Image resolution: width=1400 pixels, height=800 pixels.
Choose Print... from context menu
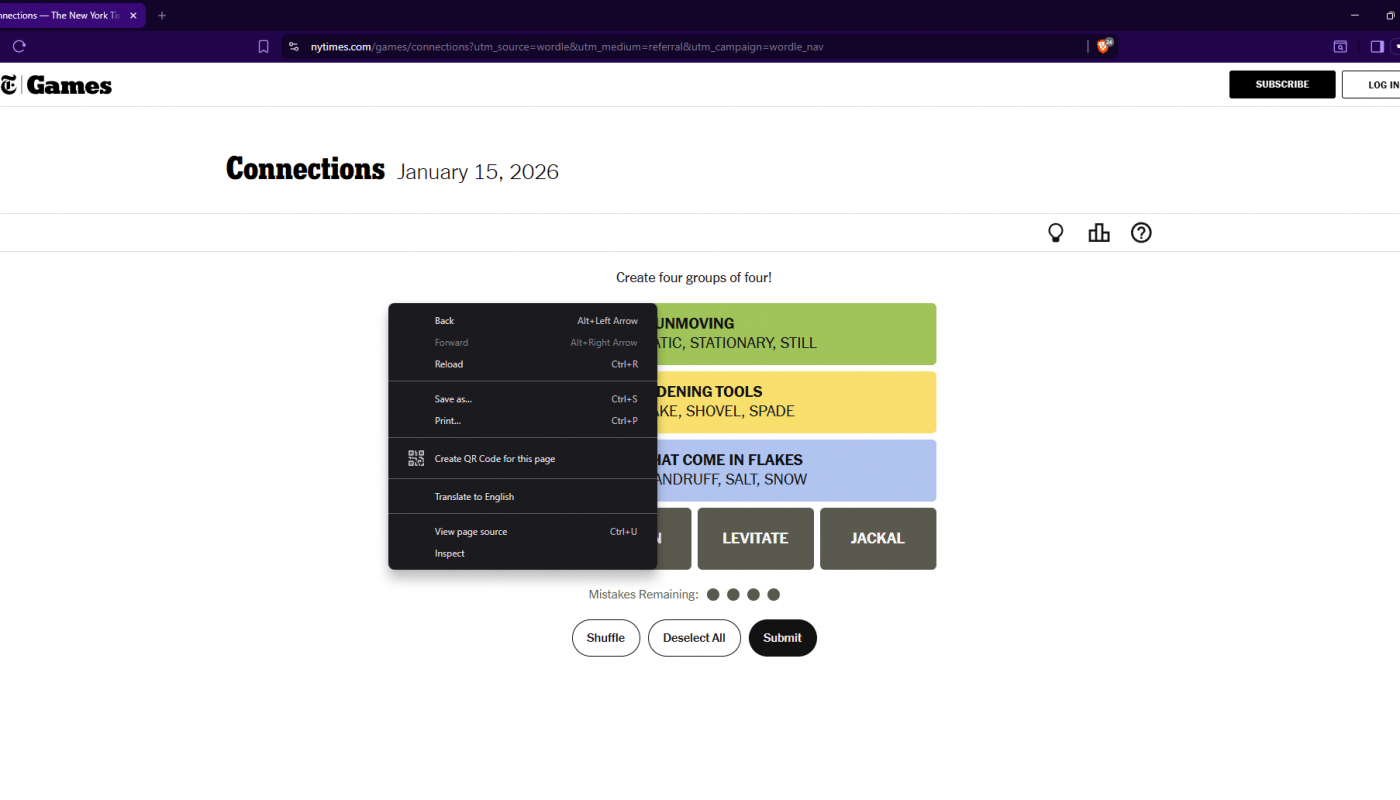[x=448, y=421]
